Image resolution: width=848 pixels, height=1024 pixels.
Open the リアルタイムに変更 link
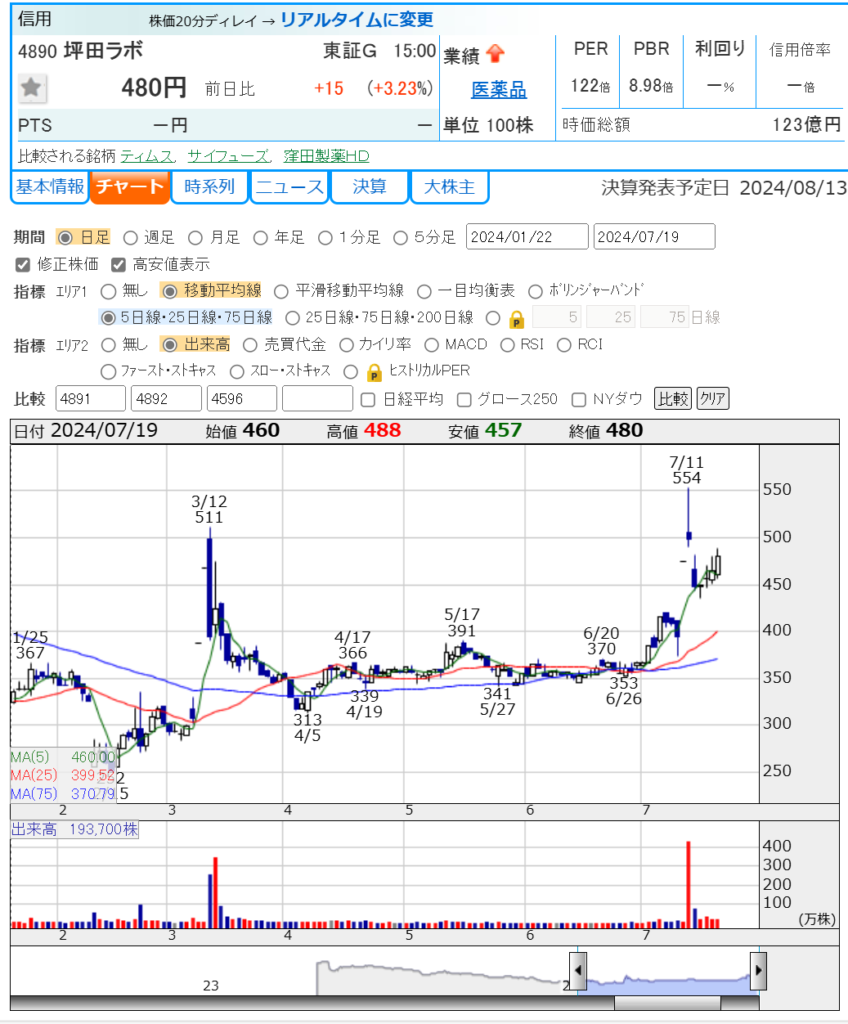[x=356, y=19]
